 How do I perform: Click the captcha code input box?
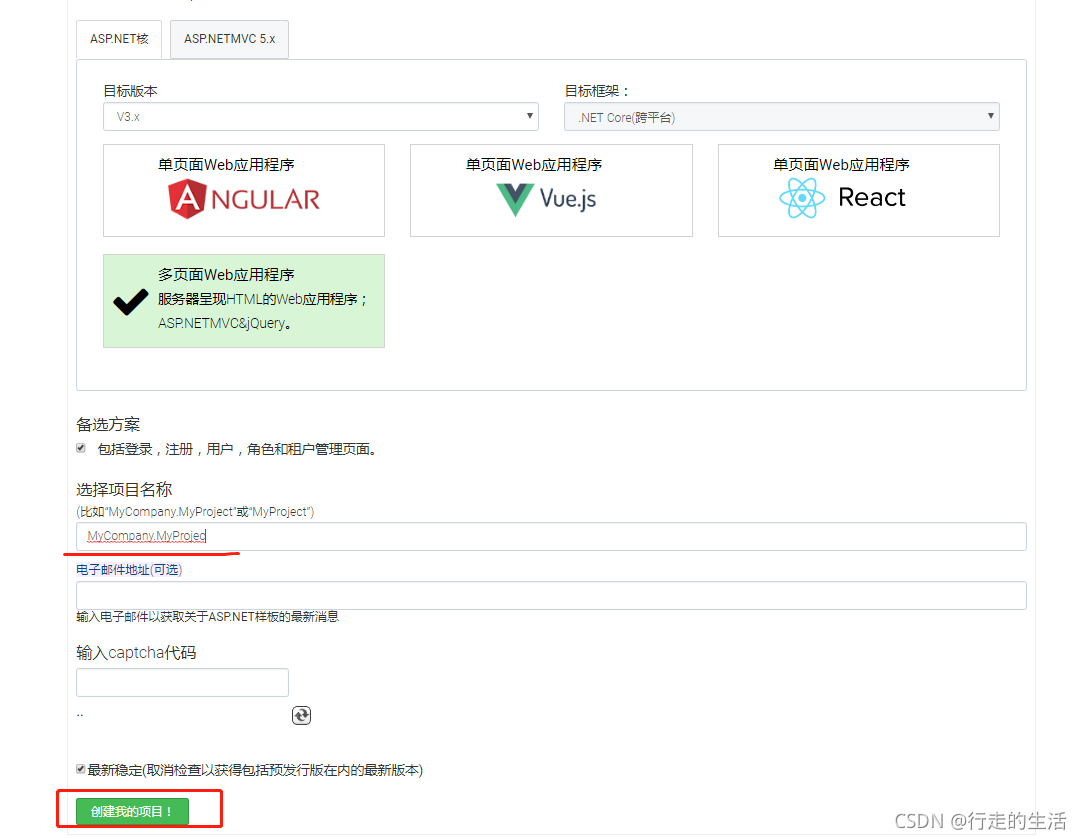(x=182, y=682)
